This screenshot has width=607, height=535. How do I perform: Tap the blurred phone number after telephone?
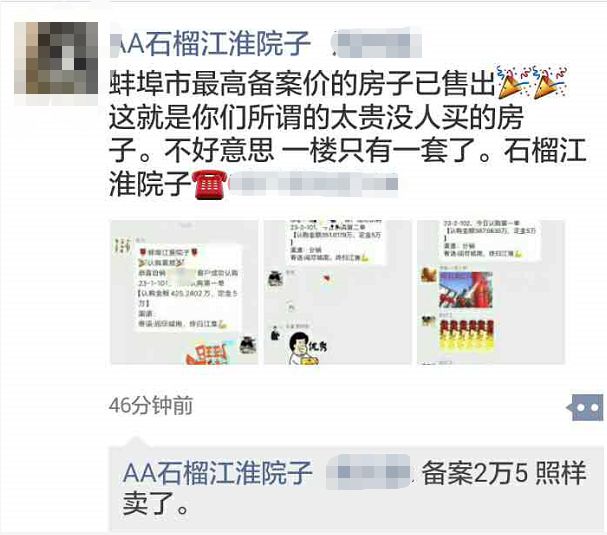pos(314,183)
